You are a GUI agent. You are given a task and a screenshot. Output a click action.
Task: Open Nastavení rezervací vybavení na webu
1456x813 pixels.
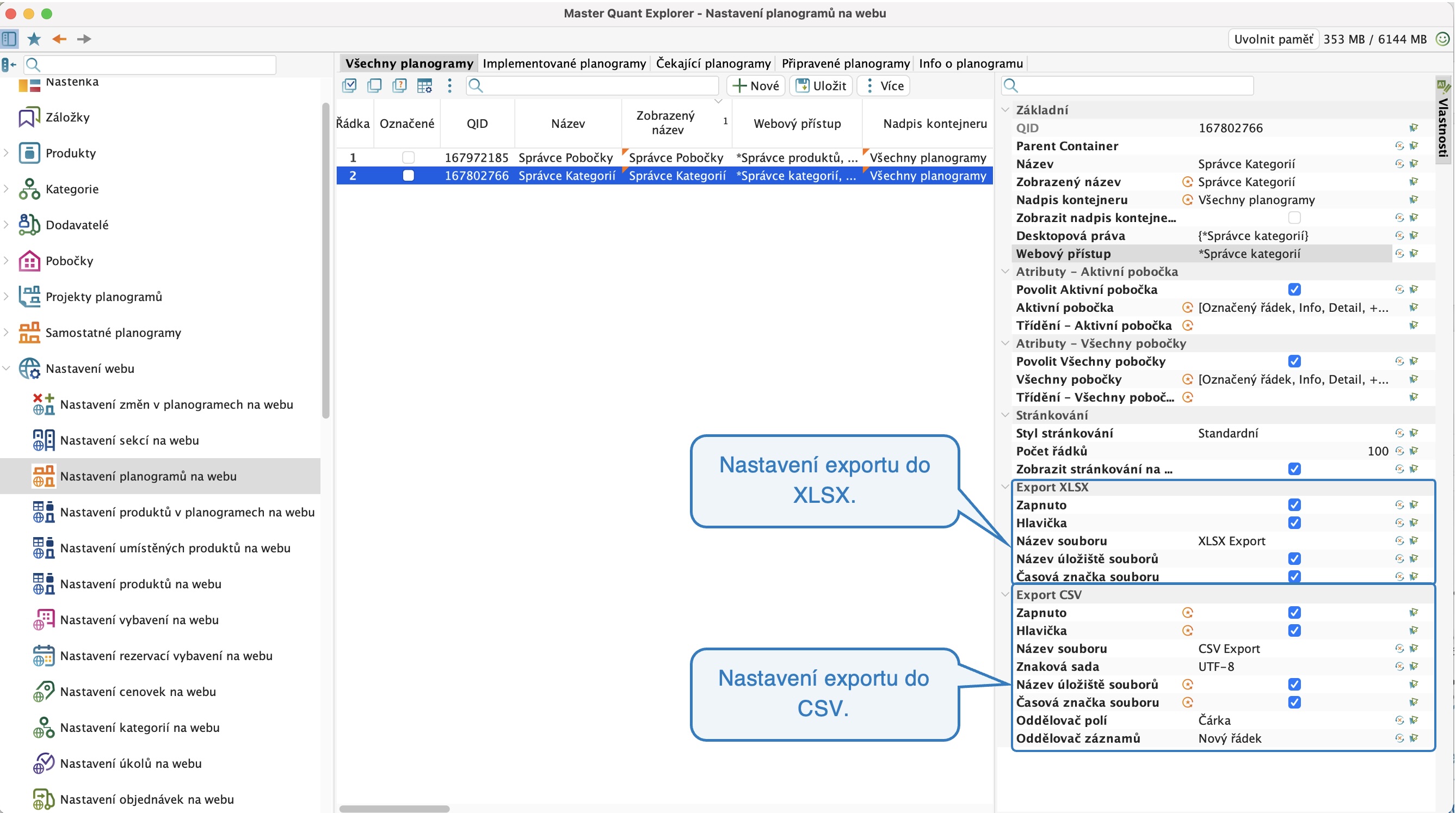tap(166, 655)
